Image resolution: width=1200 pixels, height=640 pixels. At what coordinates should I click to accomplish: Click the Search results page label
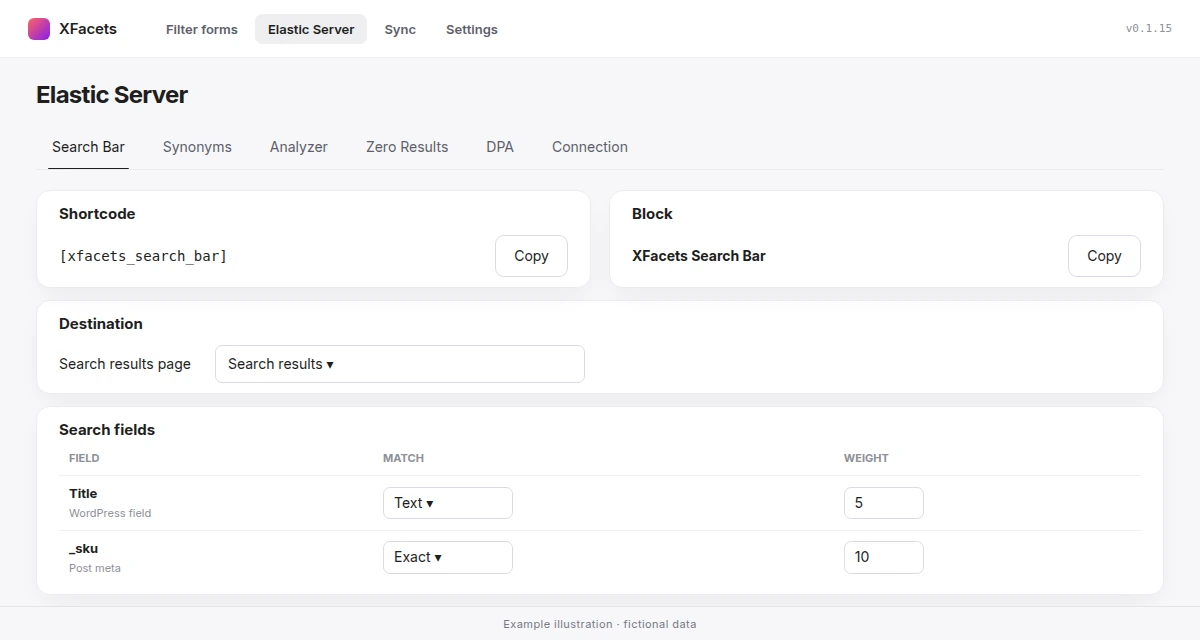tap(125, 364)
